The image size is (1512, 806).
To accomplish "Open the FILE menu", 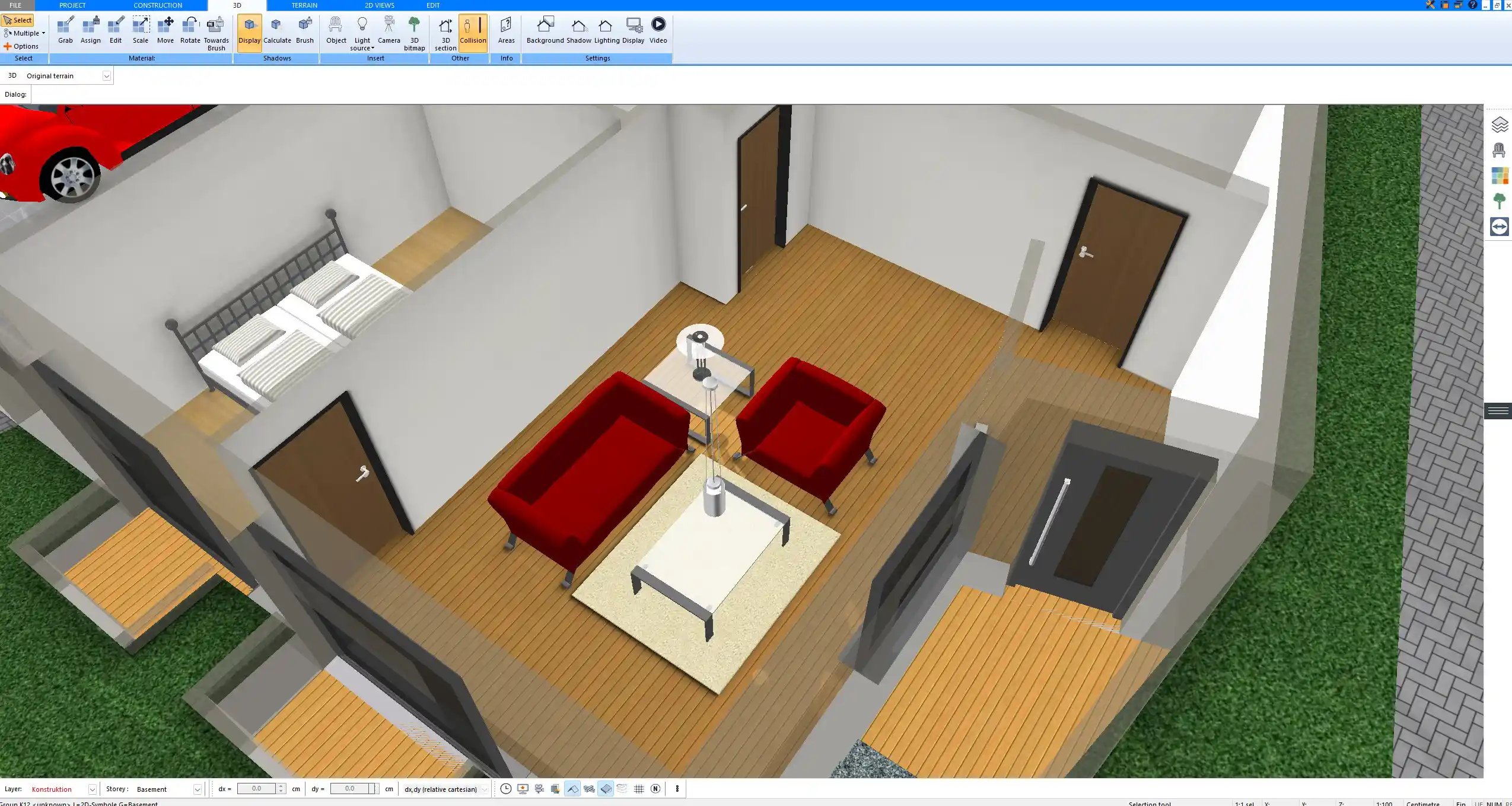I will [15, 5].
